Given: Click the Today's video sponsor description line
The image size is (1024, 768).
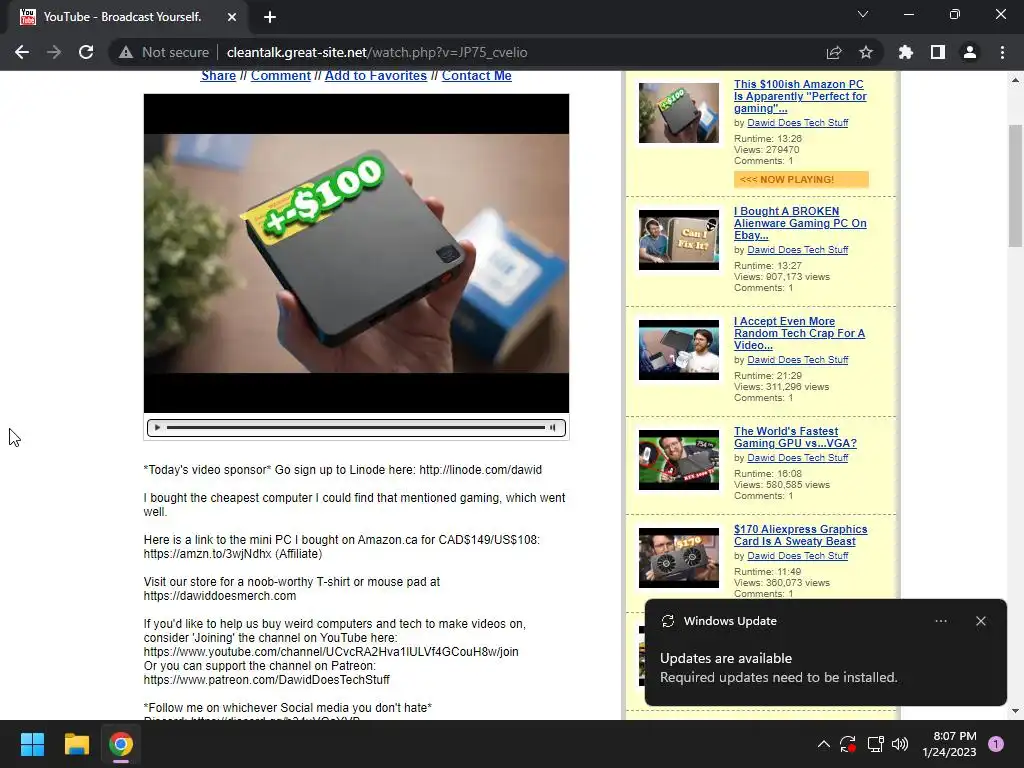Looking at the screenshot, I should (343, 470).
